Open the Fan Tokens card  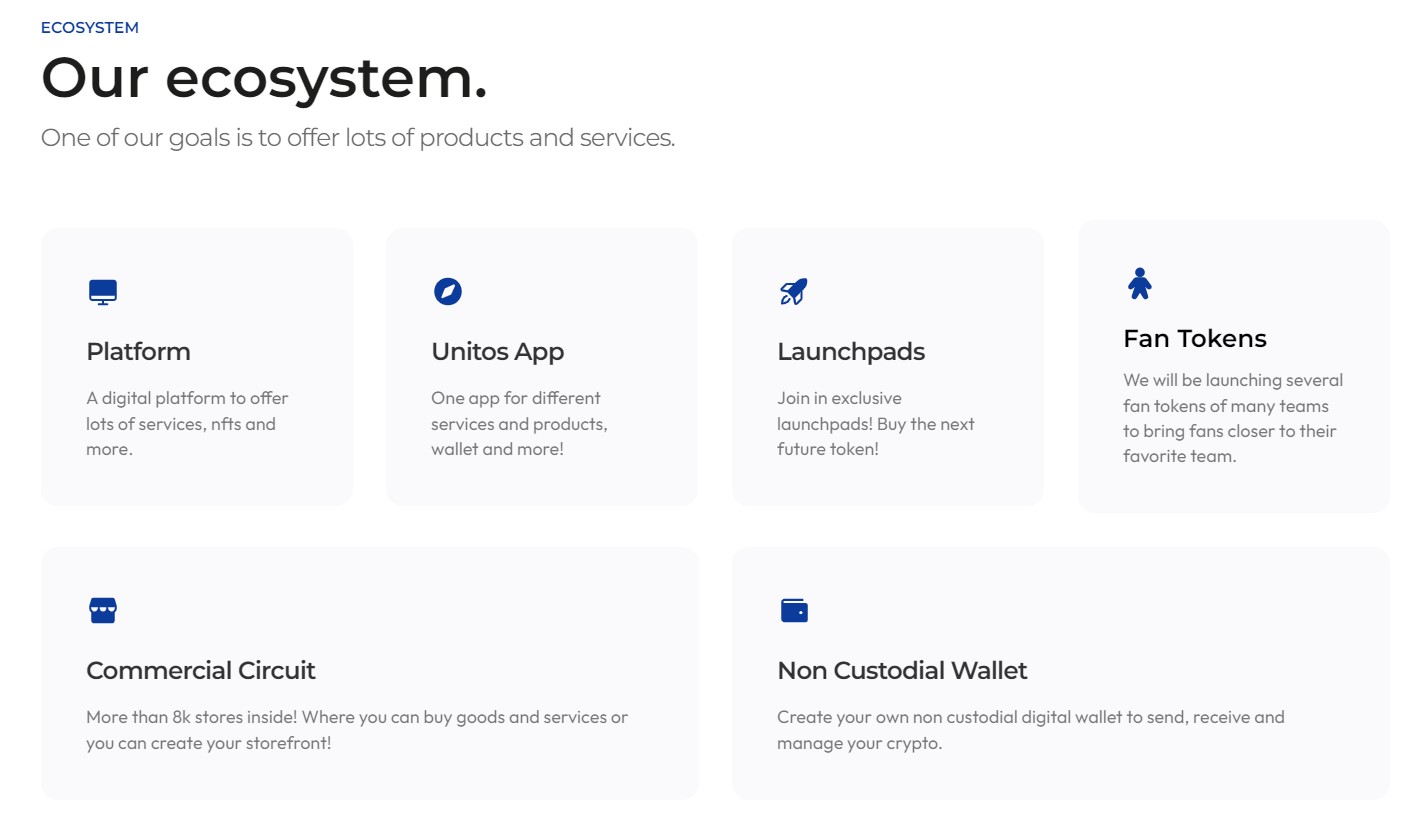click(x=1233, y=366)
